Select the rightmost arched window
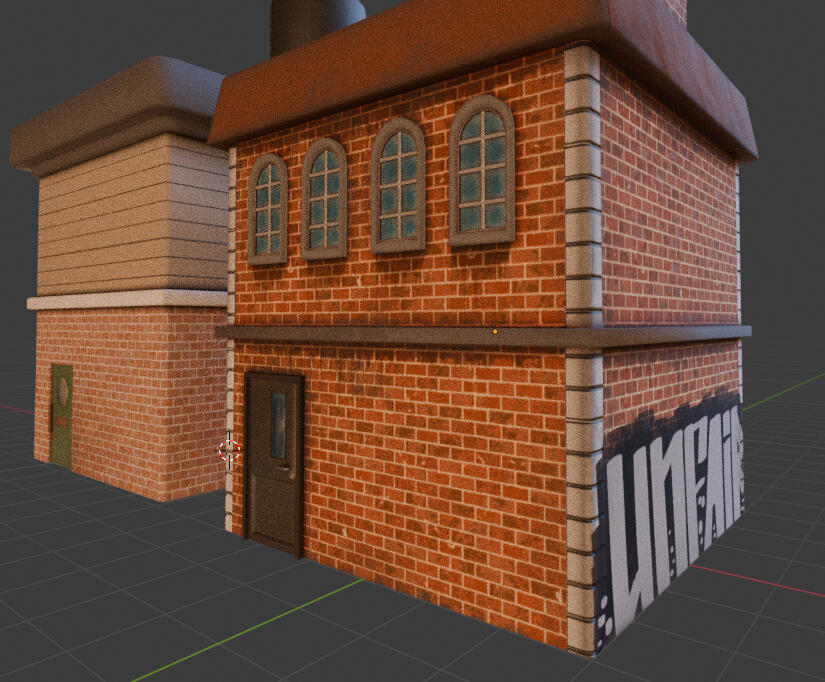The image size is (825, 682). pos(481,171)
